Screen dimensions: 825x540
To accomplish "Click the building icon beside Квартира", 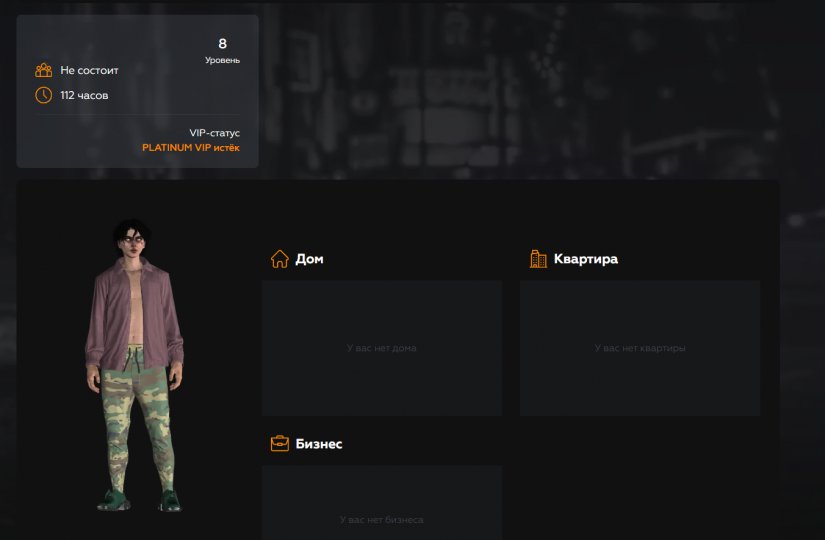I will 538,259.
